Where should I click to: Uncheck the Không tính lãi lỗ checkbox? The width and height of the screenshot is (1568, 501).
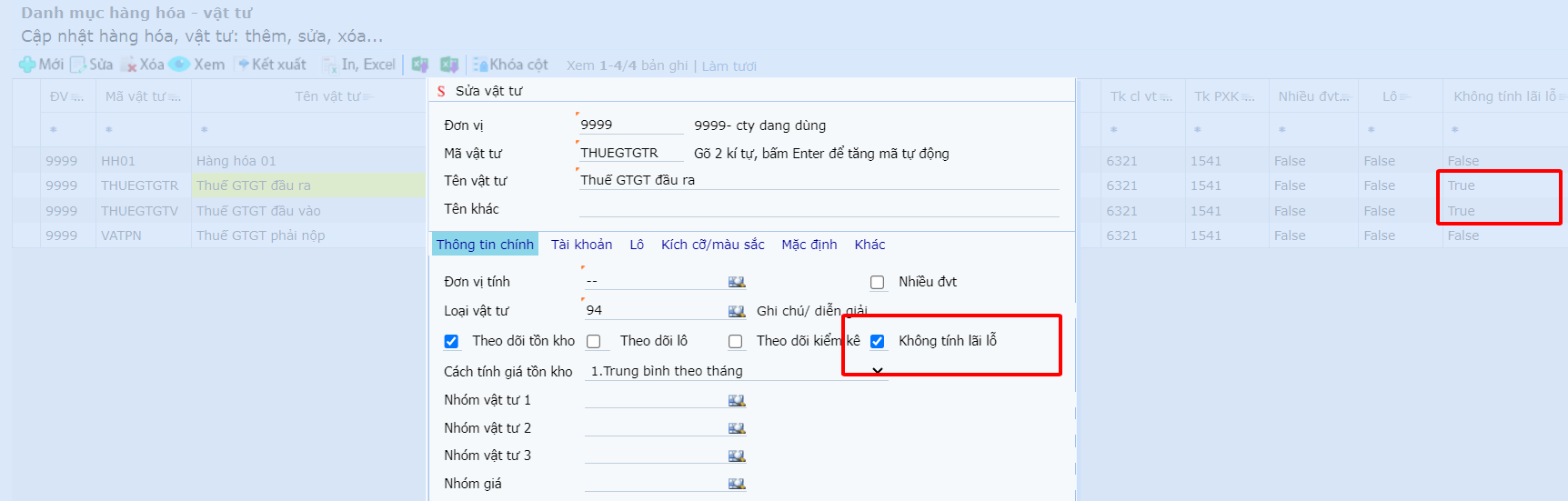coord(878,341)
